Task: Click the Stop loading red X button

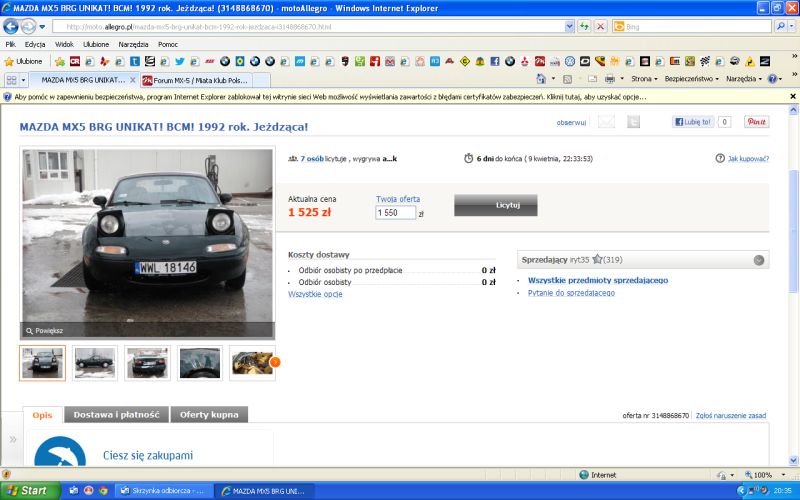Action: [x=601, y=27]
